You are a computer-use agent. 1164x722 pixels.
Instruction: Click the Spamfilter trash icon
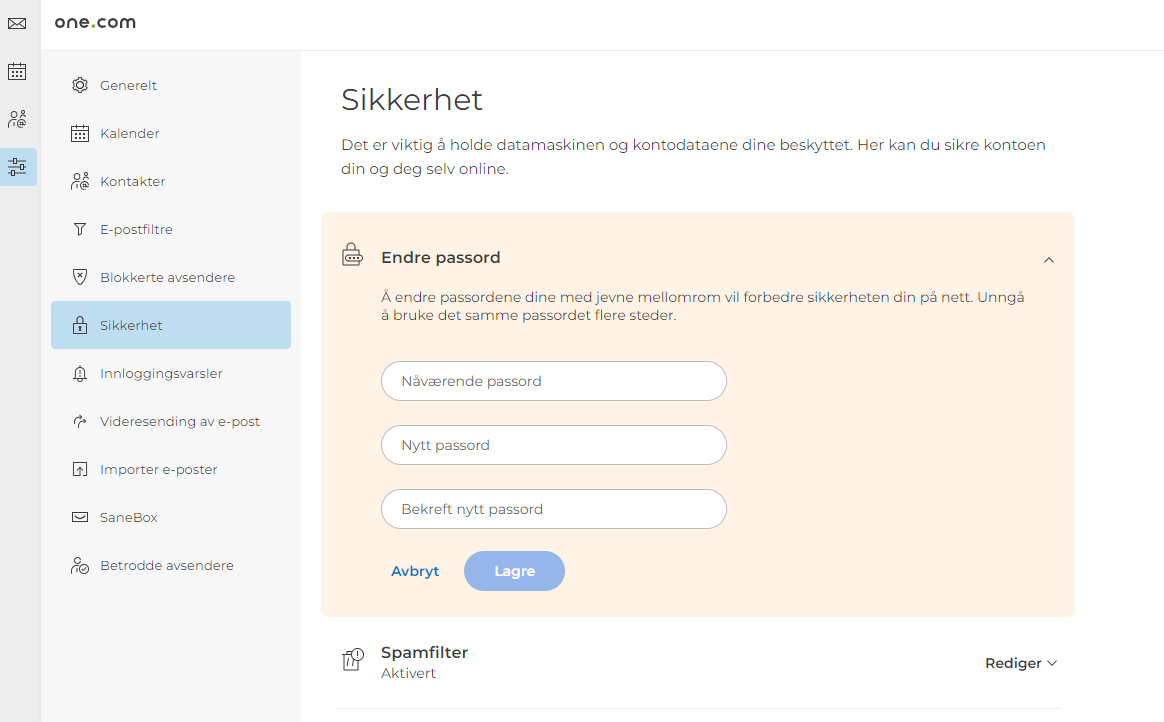[353, 659]
